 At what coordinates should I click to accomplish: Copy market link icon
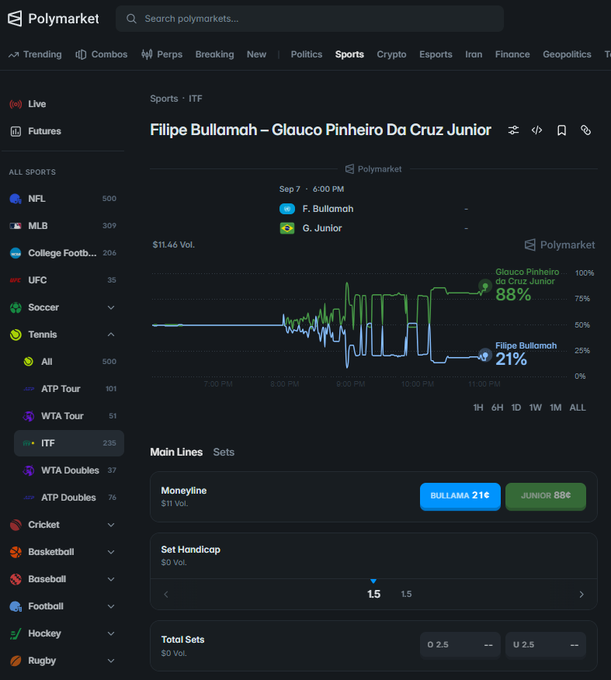[x=586, y=130]
